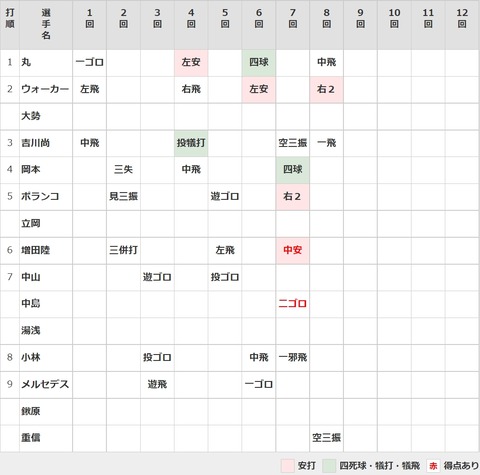Click 小林's 3回 result 投ゴロ
Screen dimensions: 480x475
coord(157,357)
